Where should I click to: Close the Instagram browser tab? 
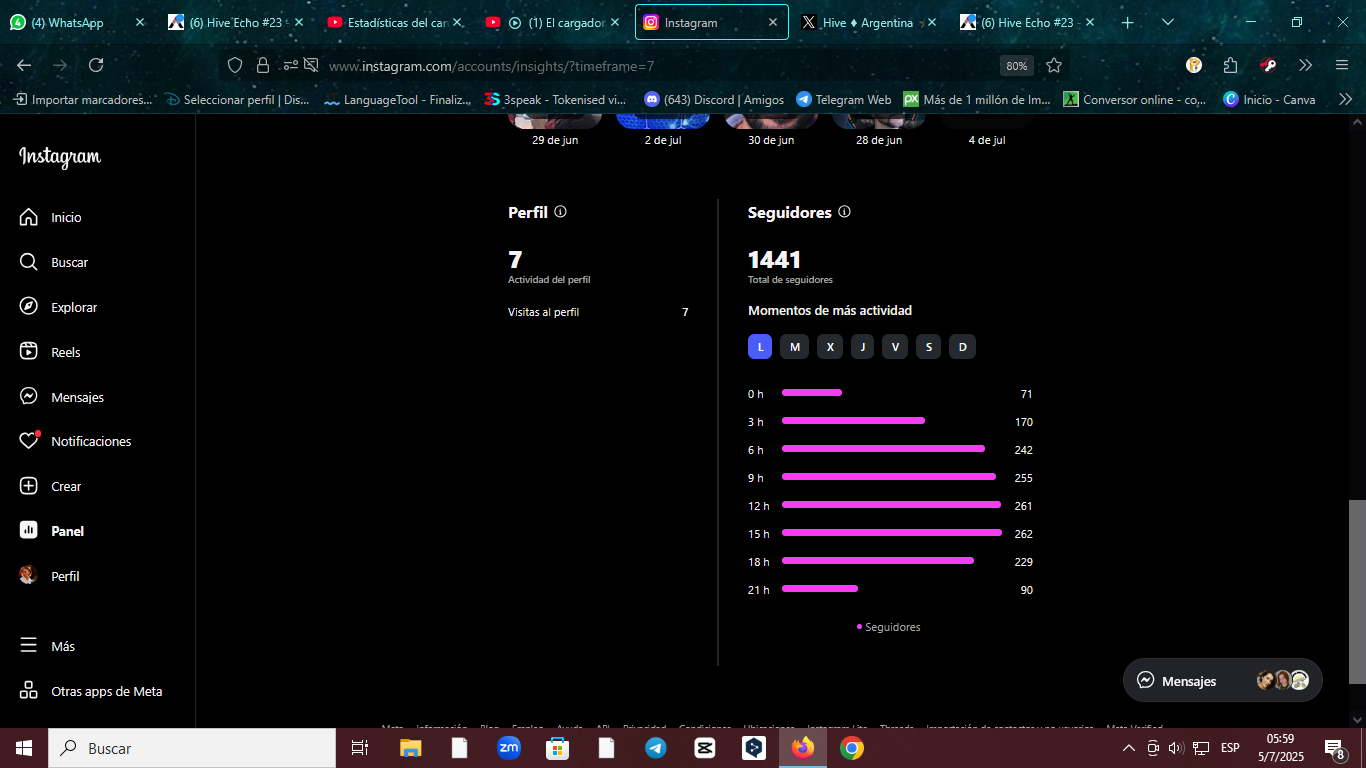[x=772, y=22]
